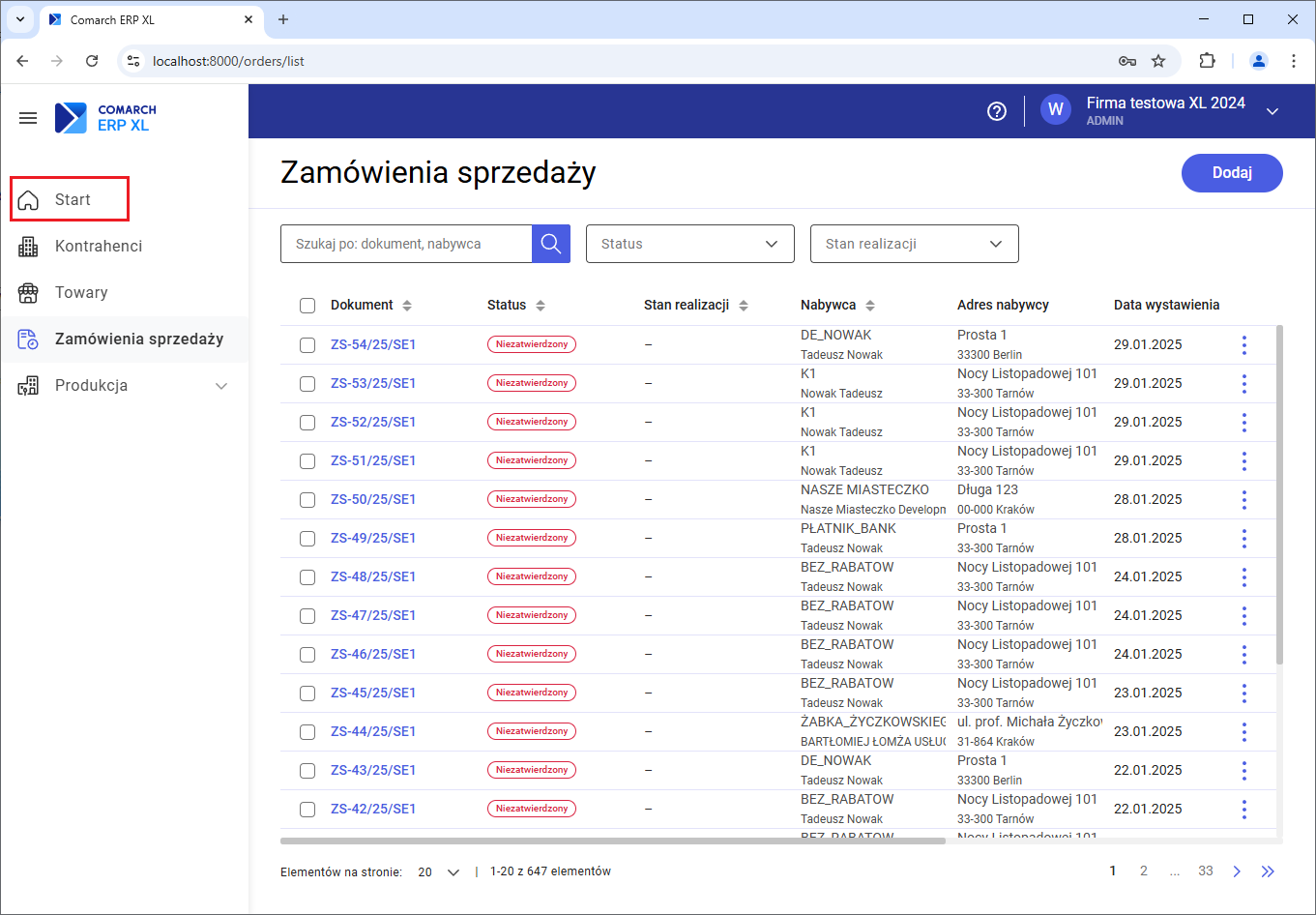The image size is (1316, 915).
Task: Open Towary in sidebar
Action: coord(125,293)
